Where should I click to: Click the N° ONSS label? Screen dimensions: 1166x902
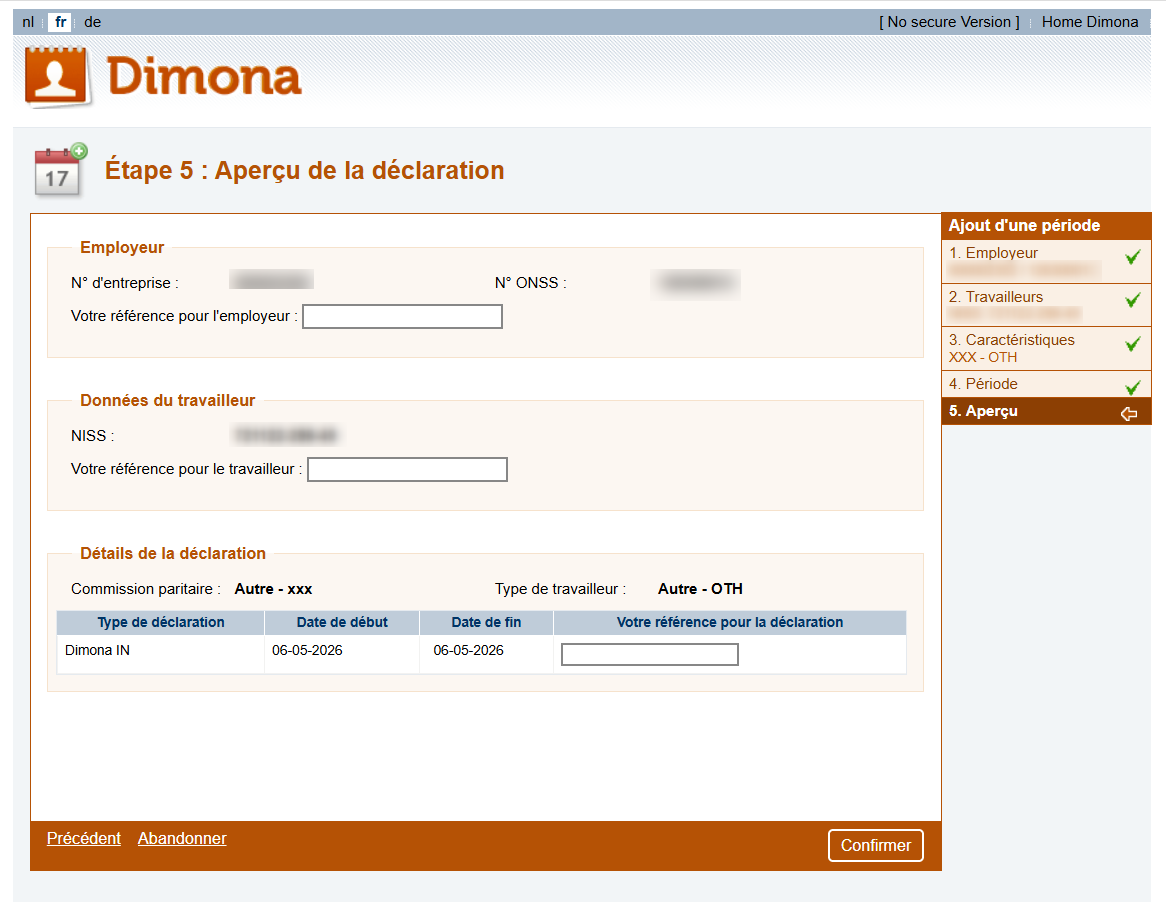click(x=530, y=283)
